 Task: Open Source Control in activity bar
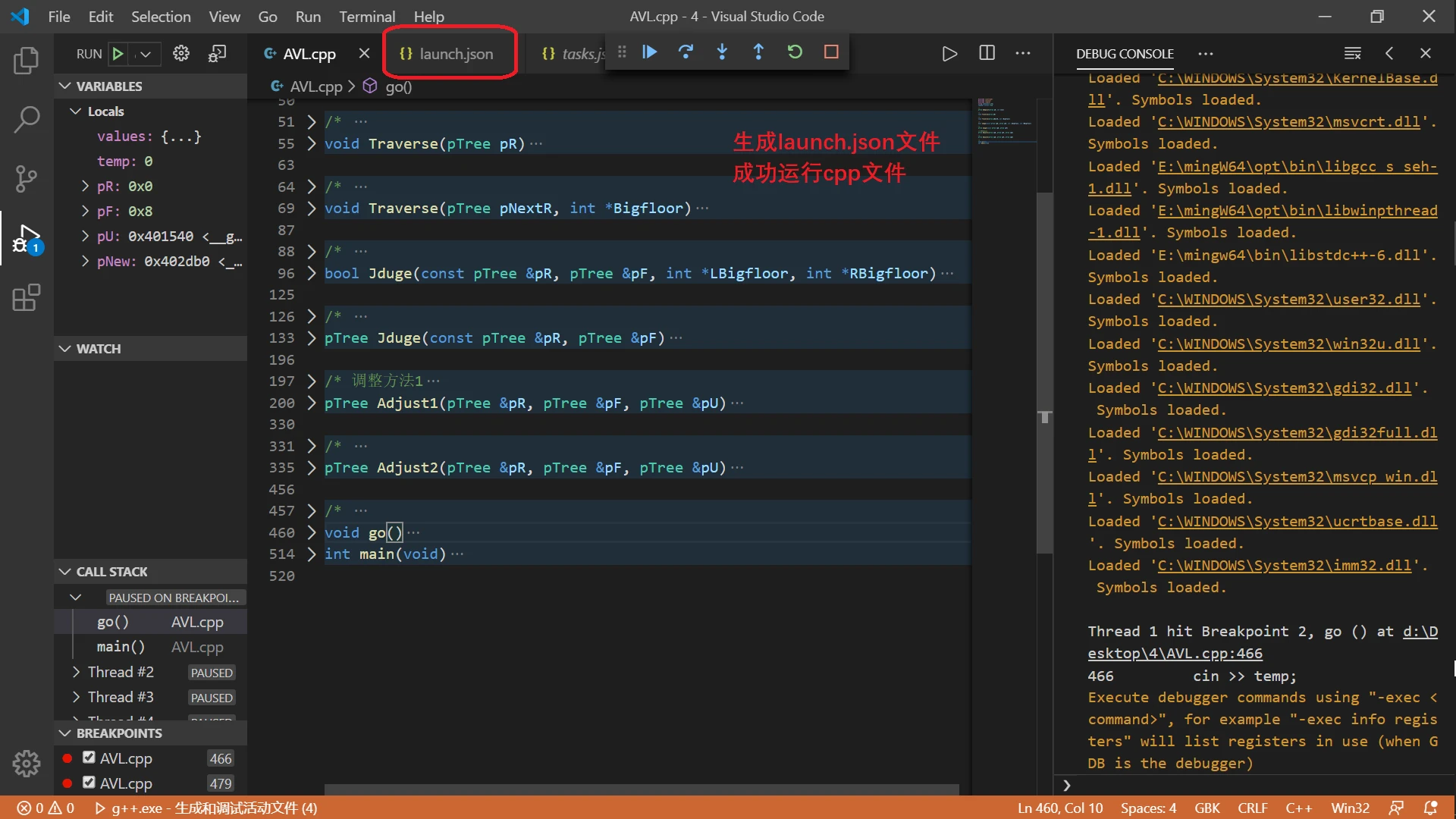tap(27, 179)
